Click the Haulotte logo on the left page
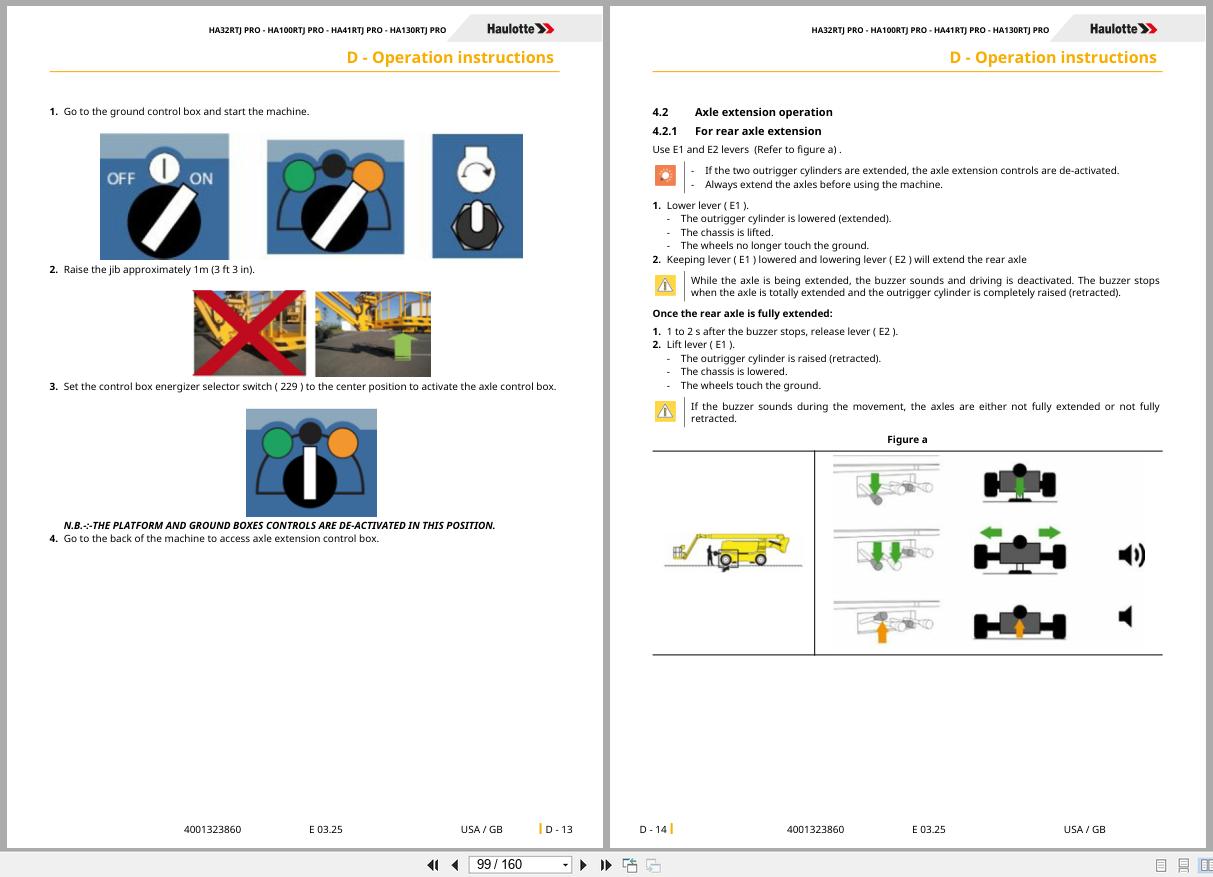Viewport: 1213px width, 877px height. click(x=520, y=29)
